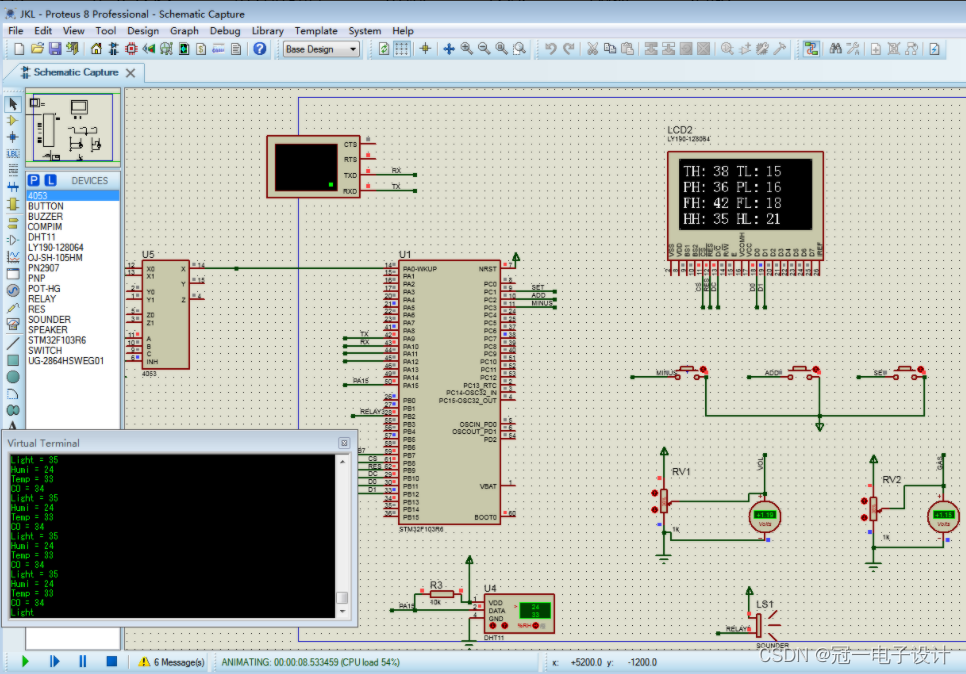Click the Save Project floppy icon
Viewport: 966px width, 674px height.
[x=55, y=49]
